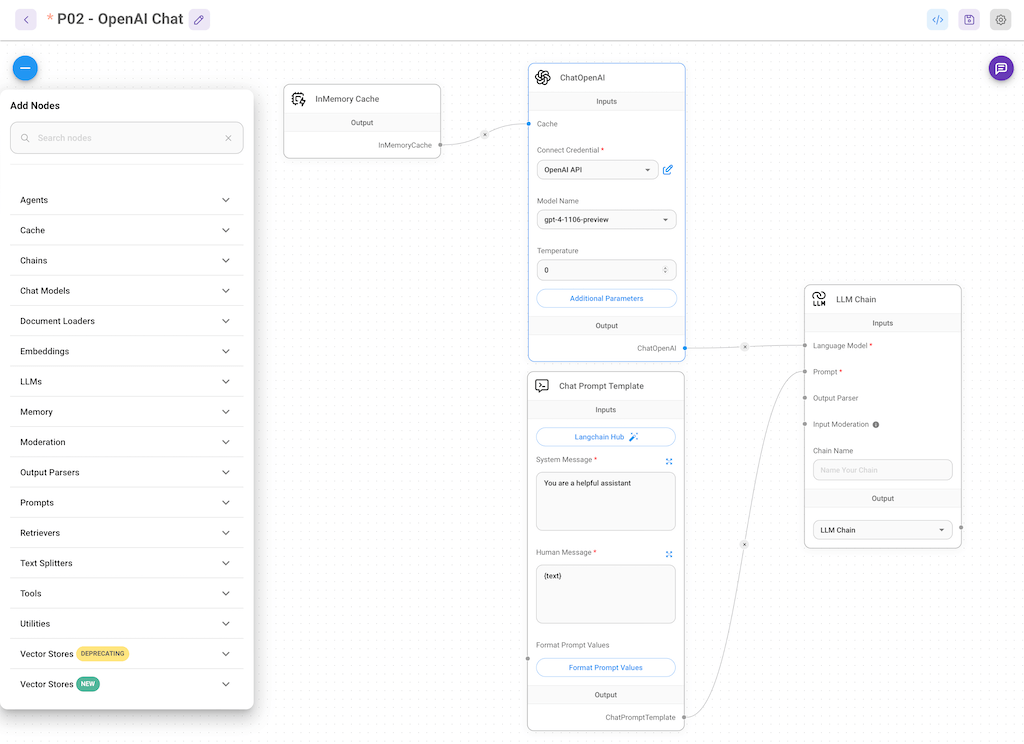1024x744 pixels.
Task: Click edit credential icon beside OpenAI API
Action: point(668,170)
